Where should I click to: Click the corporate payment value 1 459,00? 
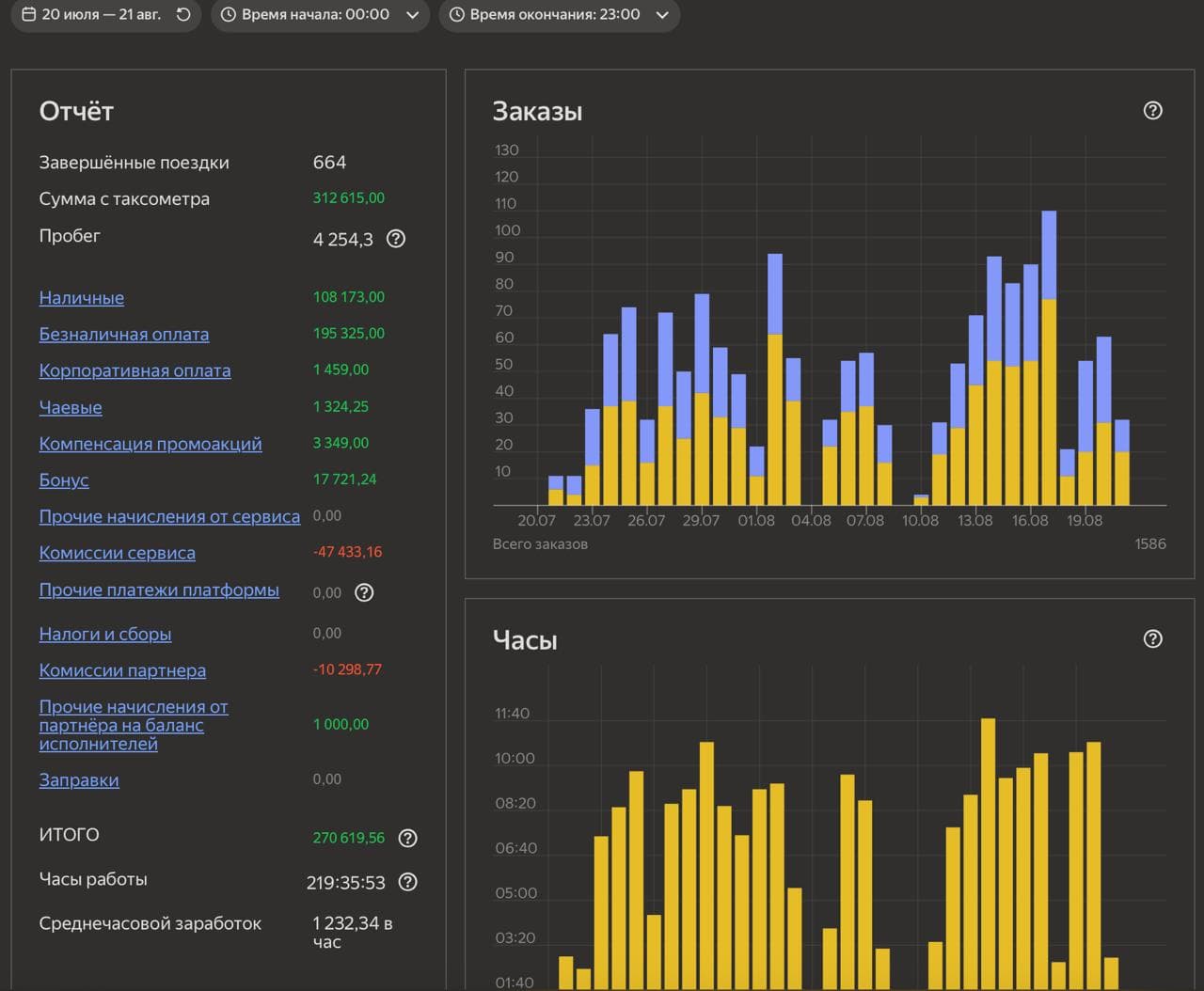(x=341, y=370)
